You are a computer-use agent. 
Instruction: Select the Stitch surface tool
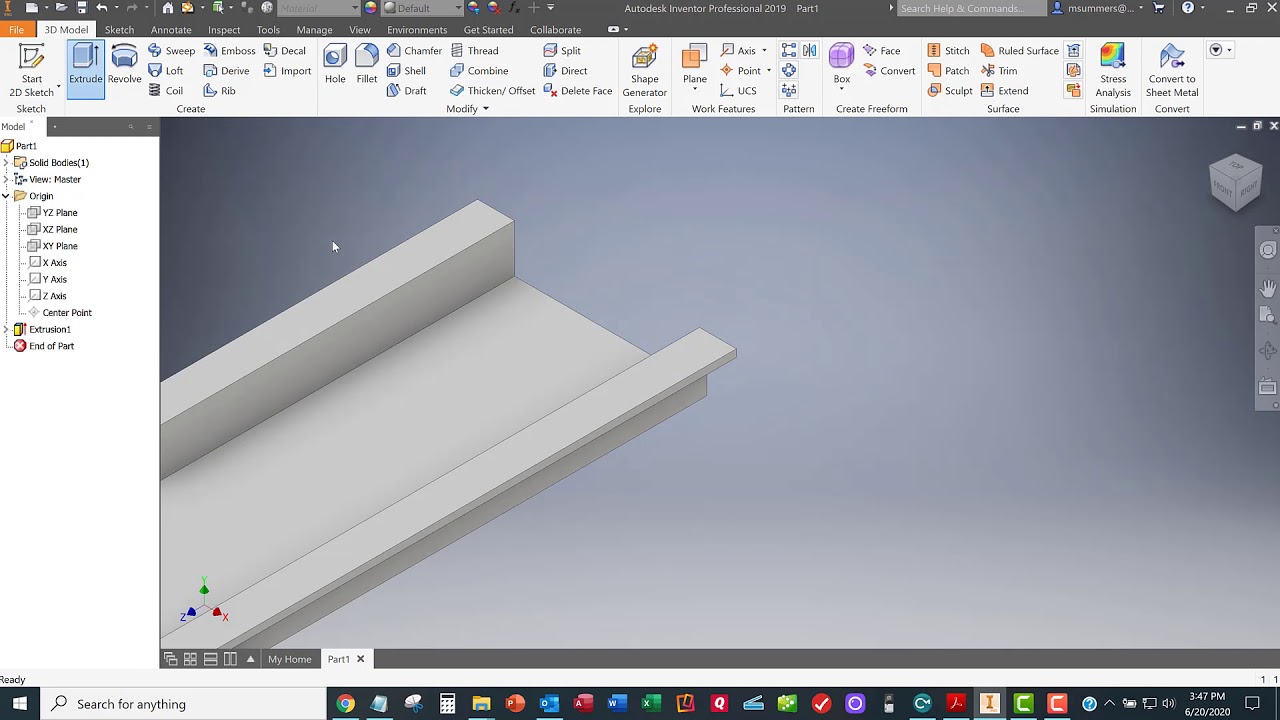[948, 51]
